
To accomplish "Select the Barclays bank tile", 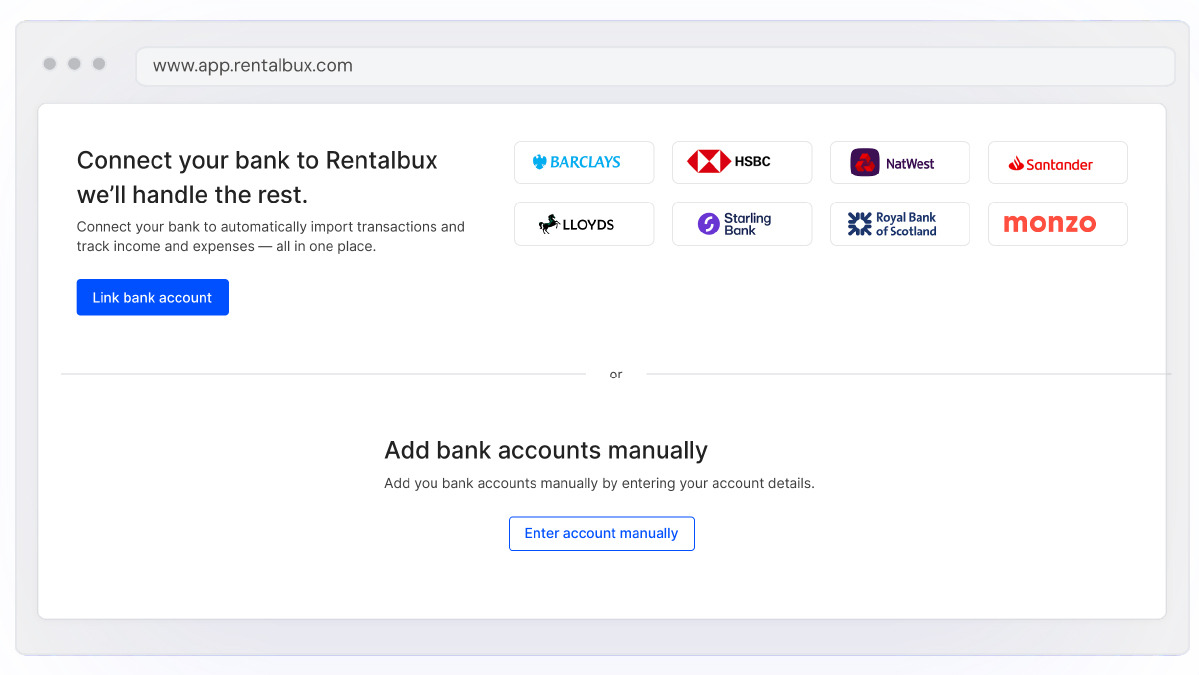I will (584, 162).
